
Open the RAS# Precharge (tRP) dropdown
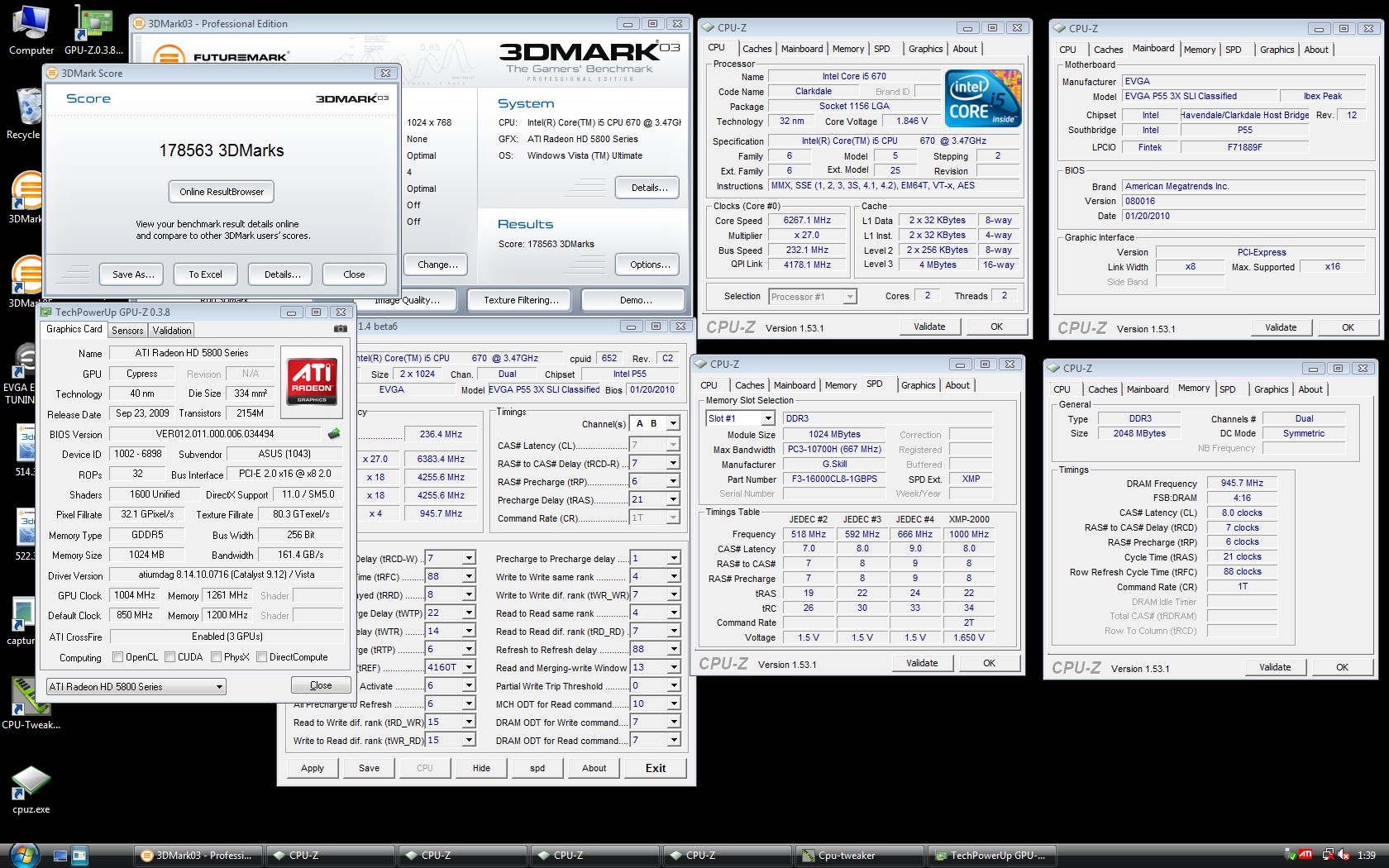(x=655, y=481)
